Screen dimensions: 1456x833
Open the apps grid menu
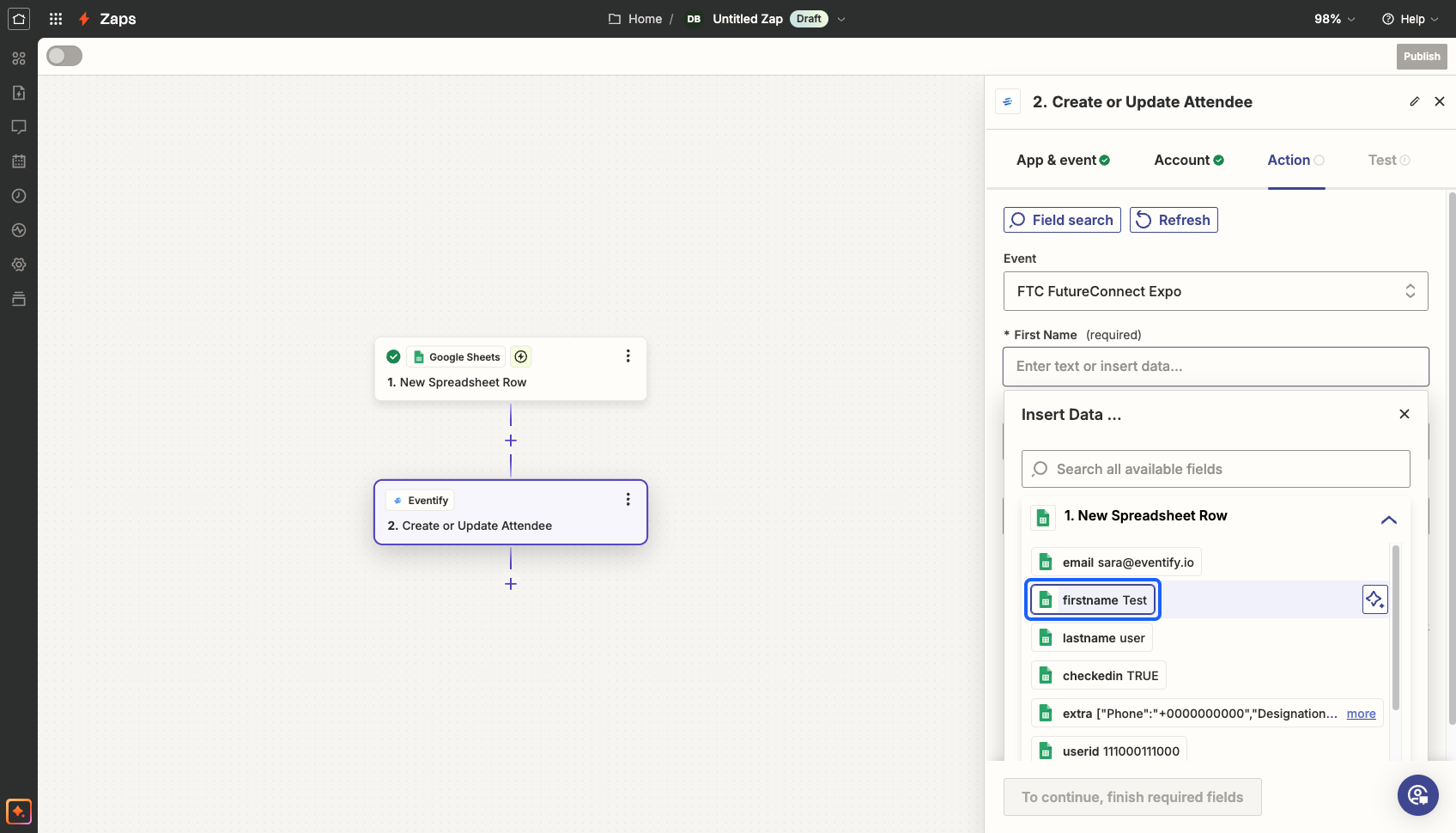tap(56, 18)
